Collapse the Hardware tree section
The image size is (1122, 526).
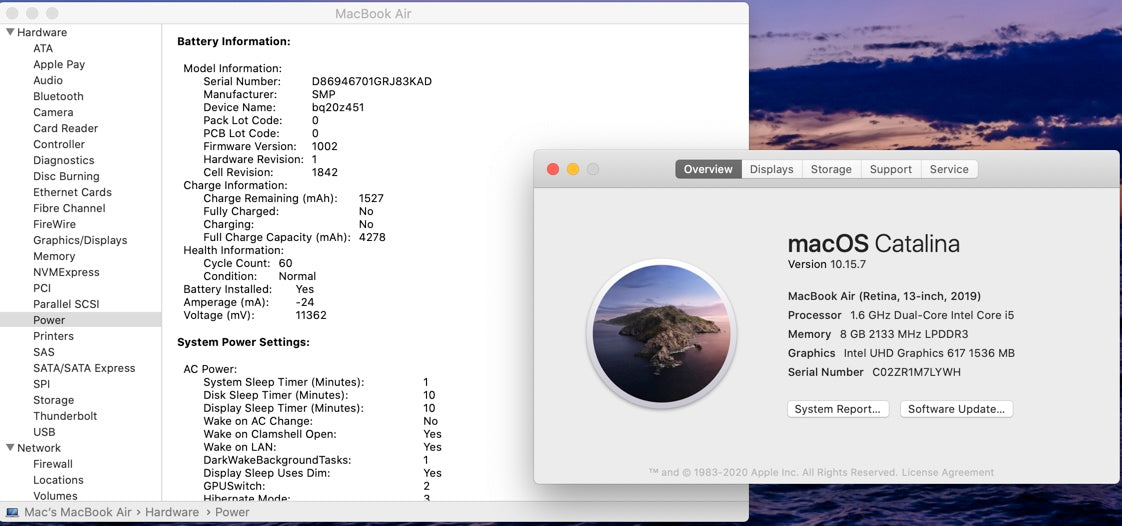[x=10, y=32]
